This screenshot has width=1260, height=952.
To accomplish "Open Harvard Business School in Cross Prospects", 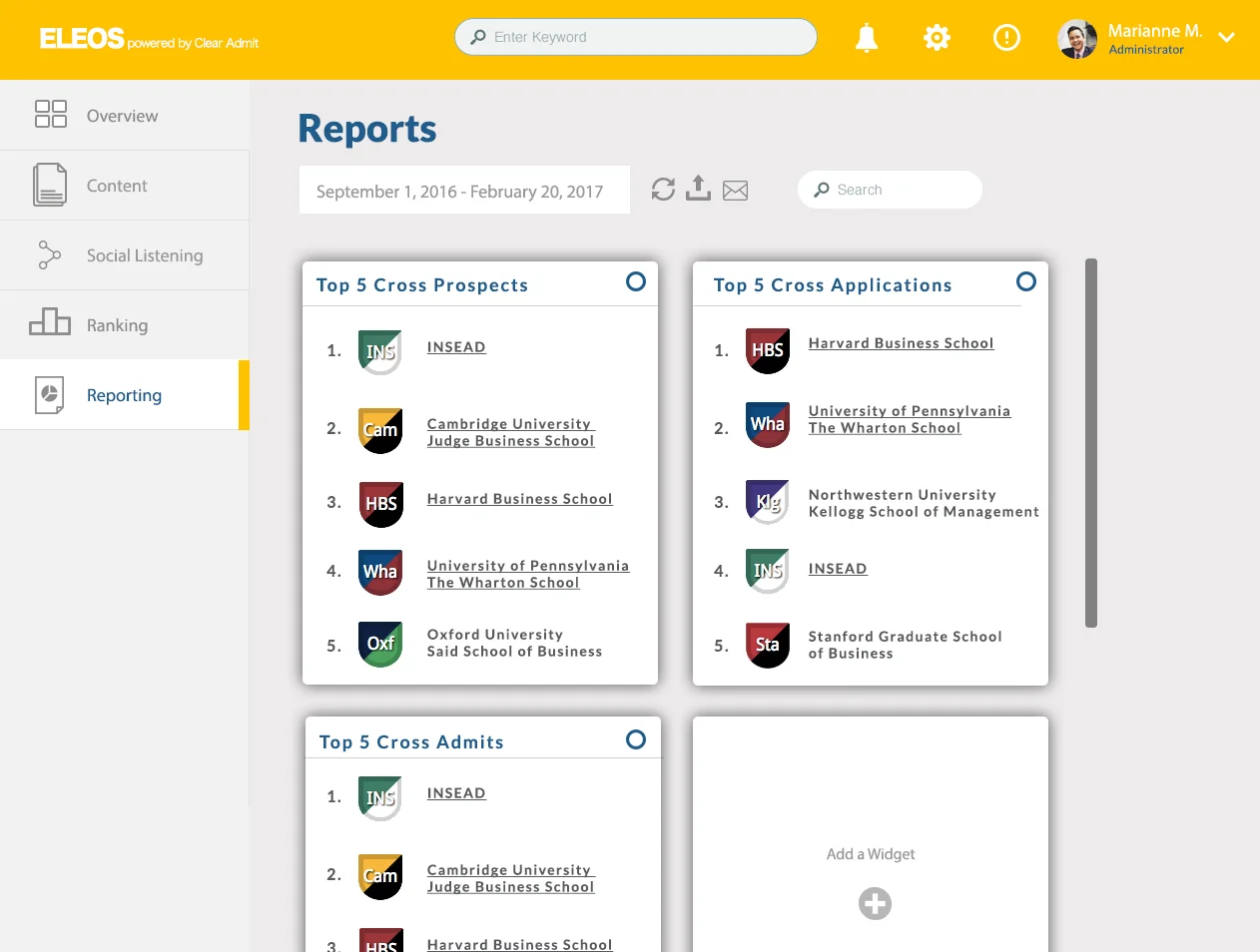I will pyautogui.click(x=519, y=499).
